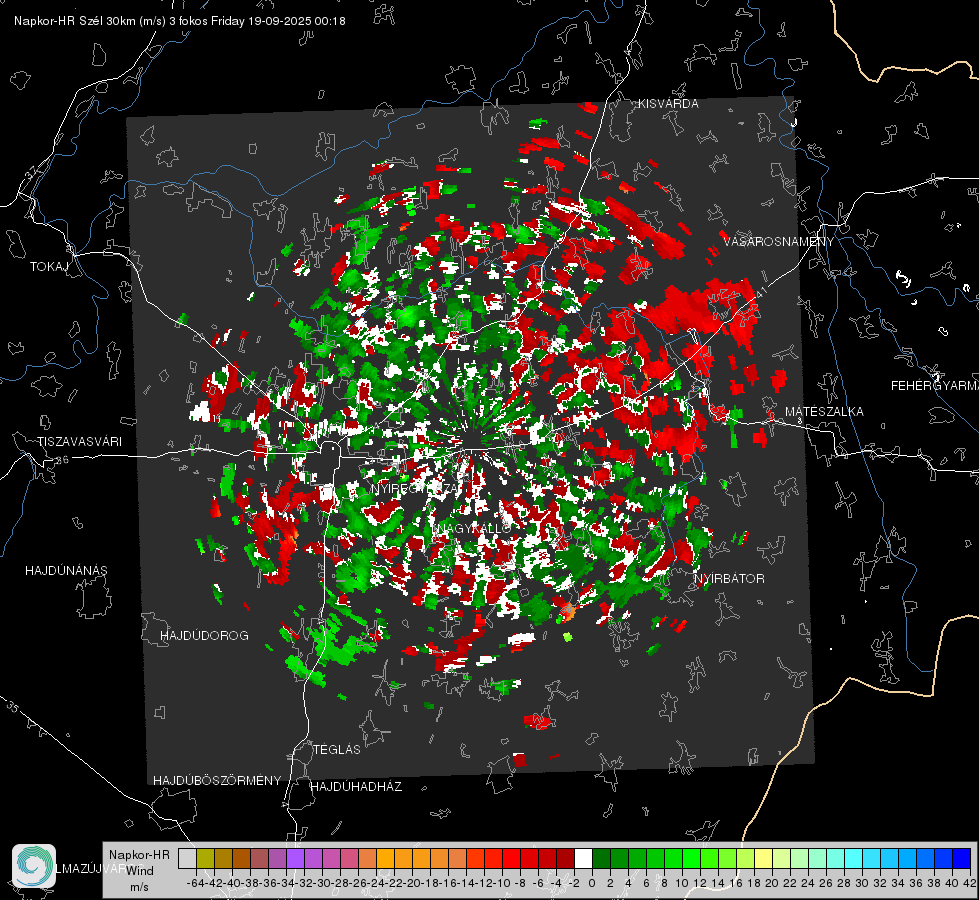Click the FEHÉRGYARMAT label at right edge

tap(934, 386)
